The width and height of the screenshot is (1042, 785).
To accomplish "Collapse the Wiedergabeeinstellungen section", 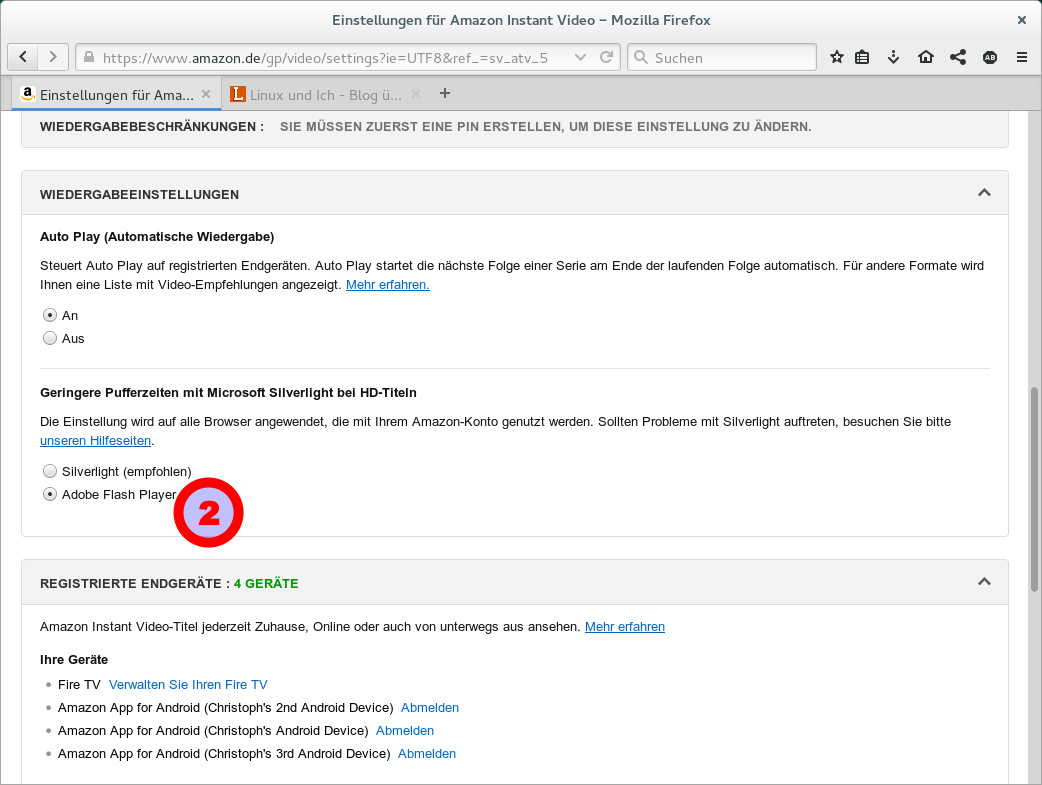I will point(984,193).
